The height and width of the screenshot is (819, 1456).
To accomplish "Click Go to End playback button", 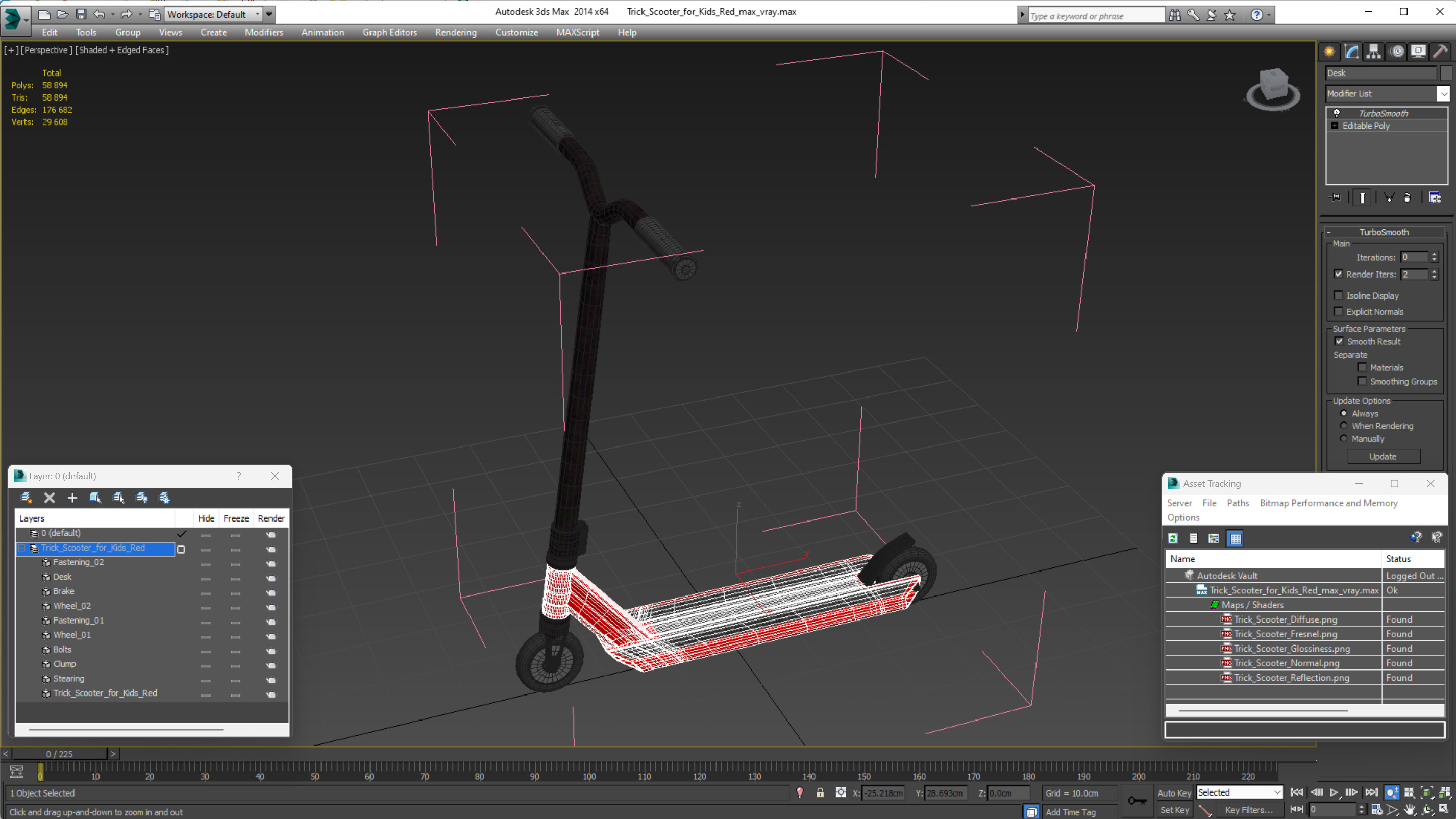I will point(1371,792).
